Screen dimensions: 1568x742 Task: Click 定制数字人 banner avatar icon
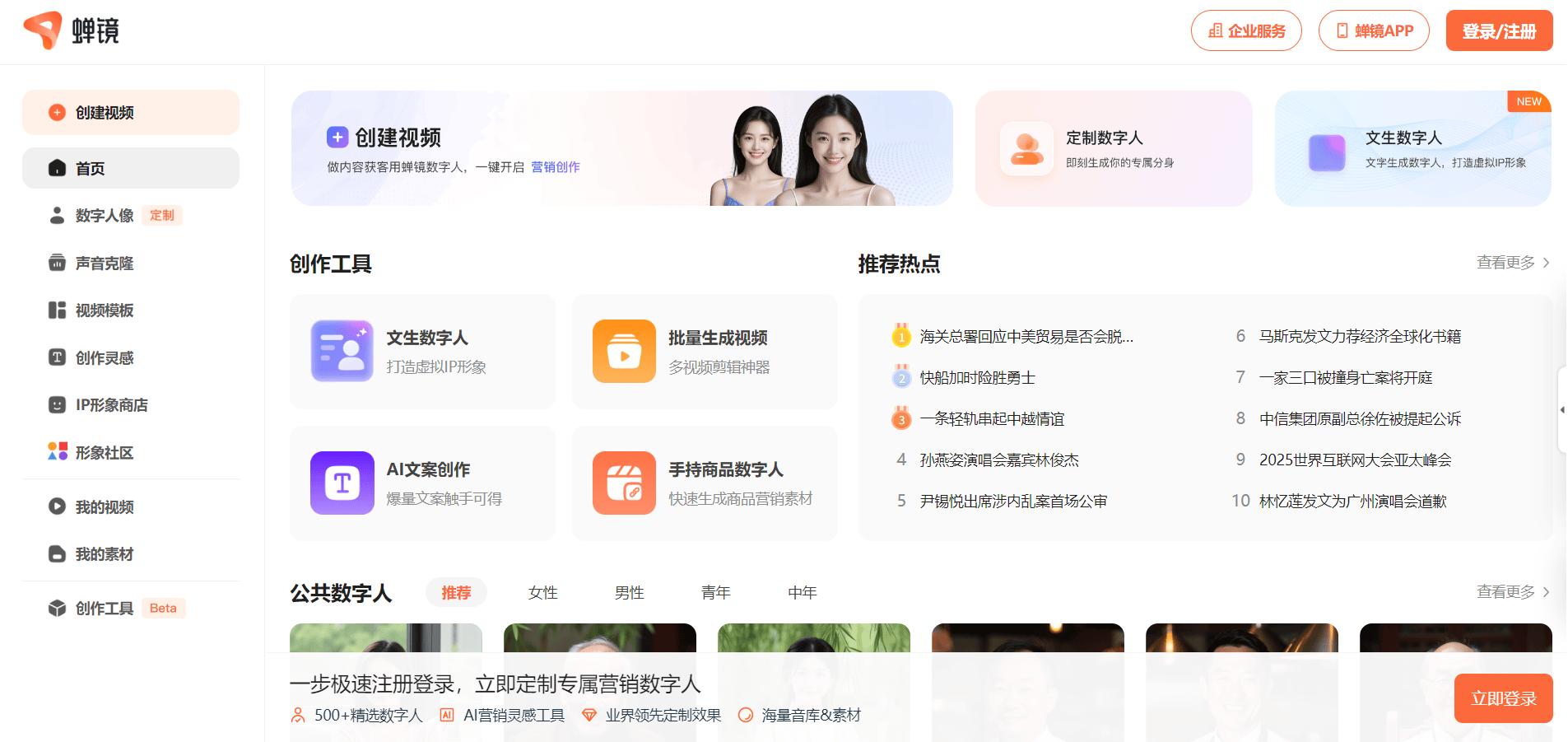1026,149
